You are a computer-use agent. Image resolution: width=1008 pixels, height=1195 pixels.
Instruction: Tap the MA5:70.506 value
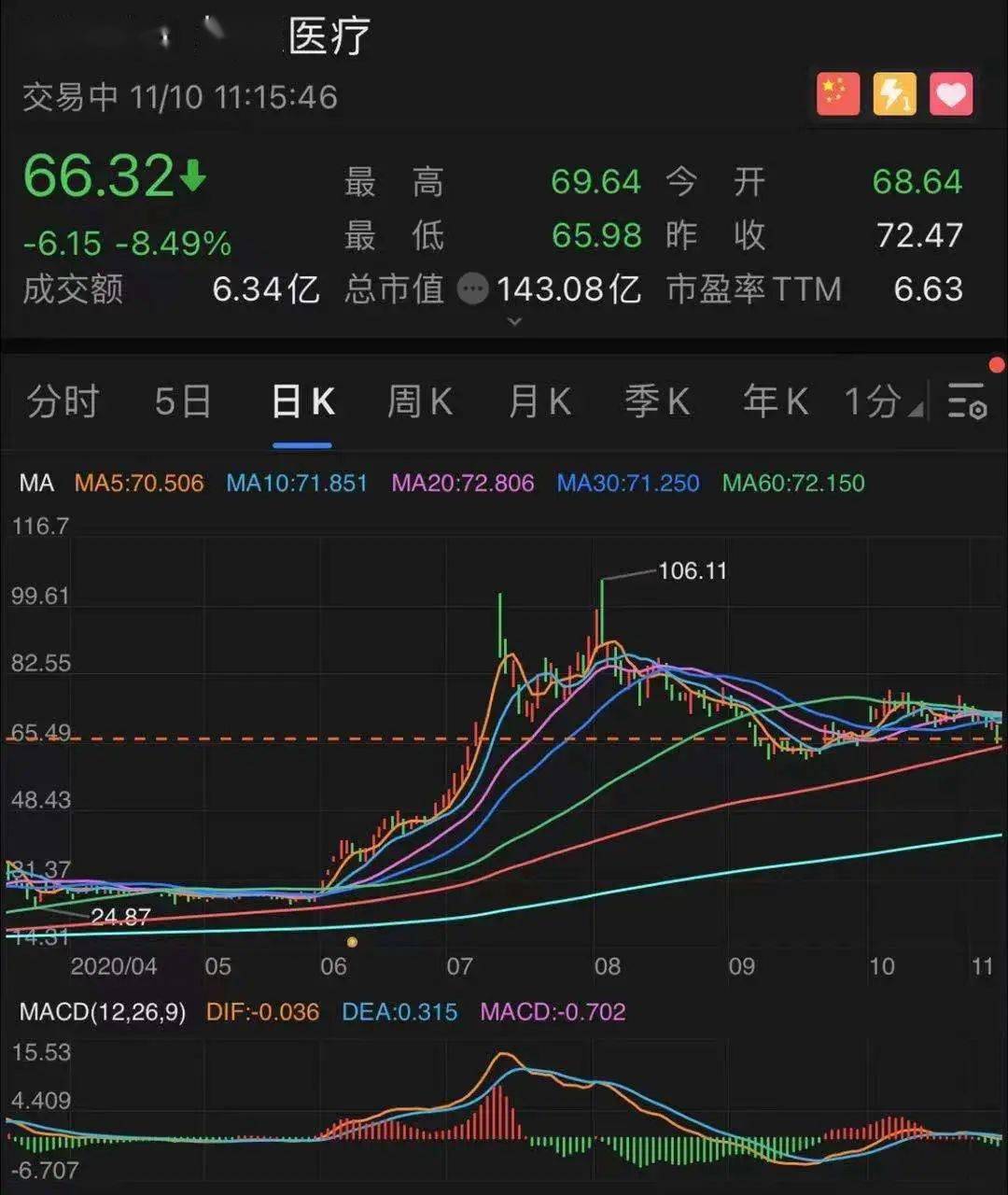(x=139, y=483)
